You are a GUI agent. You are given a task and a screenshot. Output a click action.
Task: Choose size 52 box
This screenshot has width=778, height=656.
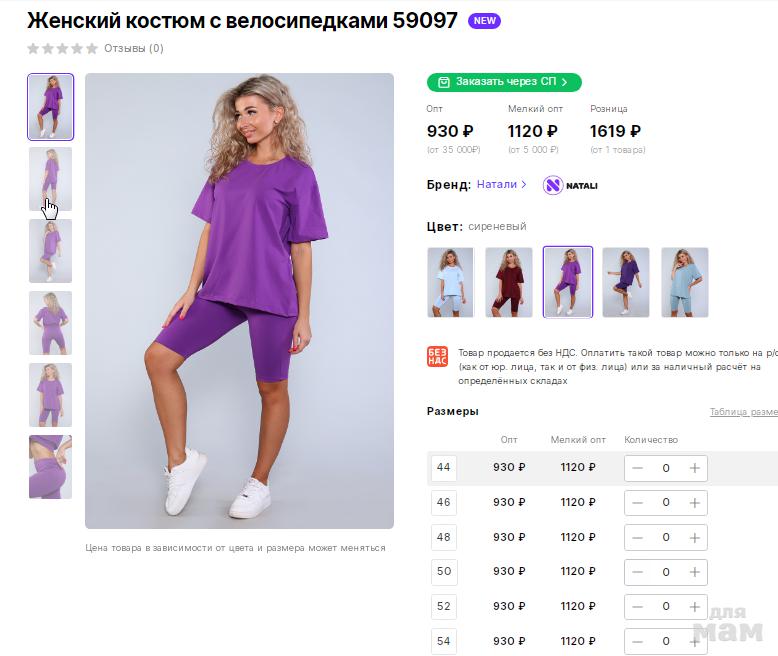(444, 607)
